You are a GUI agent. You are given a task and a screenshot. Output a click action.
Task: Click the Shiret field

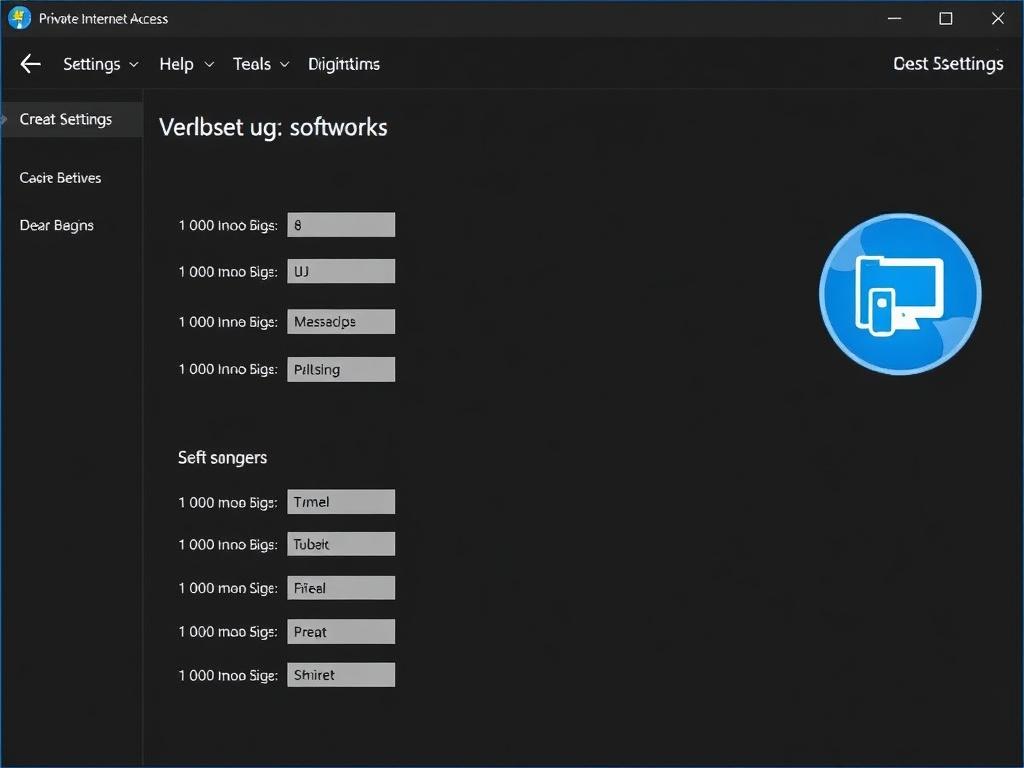[341, 675]
